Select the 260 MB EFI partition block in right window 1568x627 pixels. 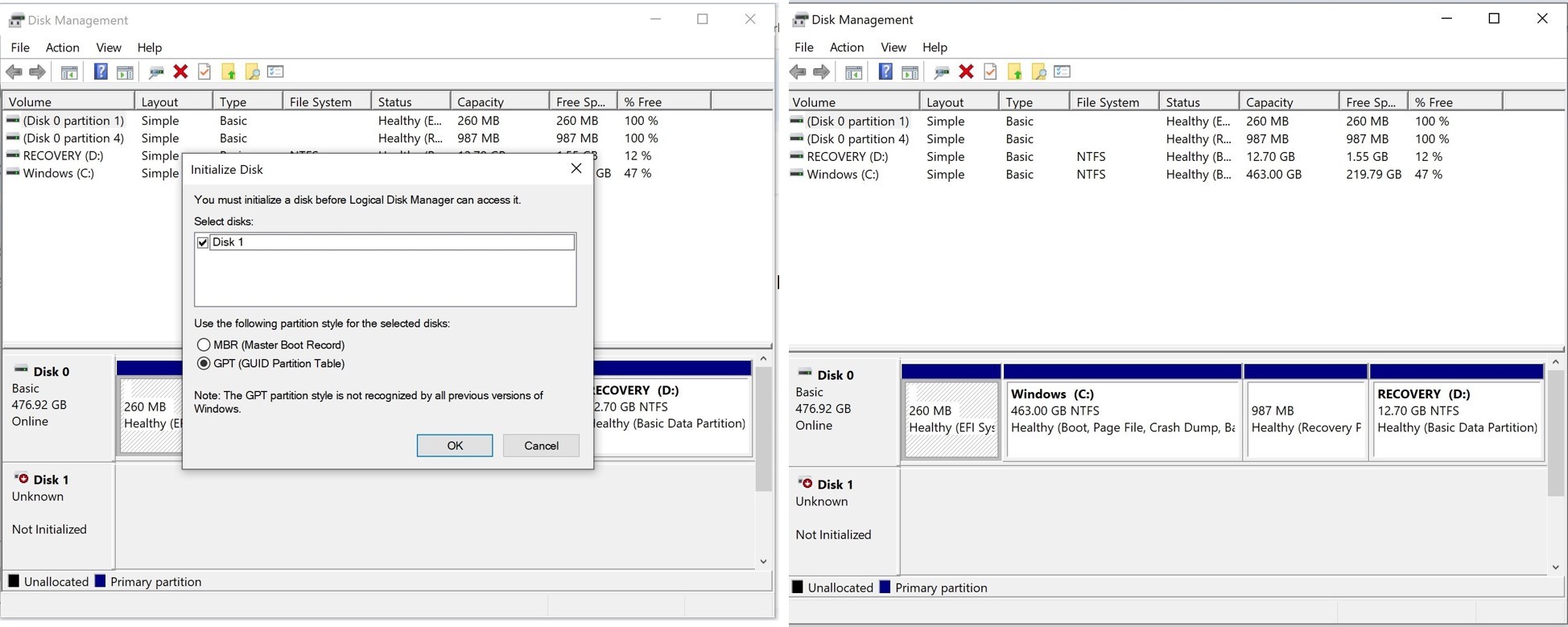click(x=951, y=412)
